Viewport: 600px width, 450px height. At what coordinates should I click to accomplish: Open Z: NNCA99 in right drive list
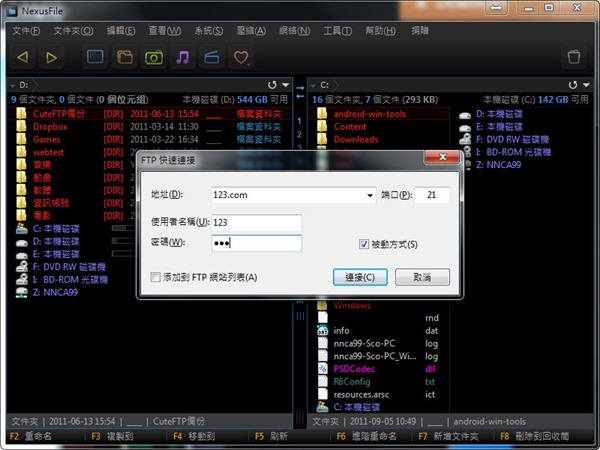(498, 165)
